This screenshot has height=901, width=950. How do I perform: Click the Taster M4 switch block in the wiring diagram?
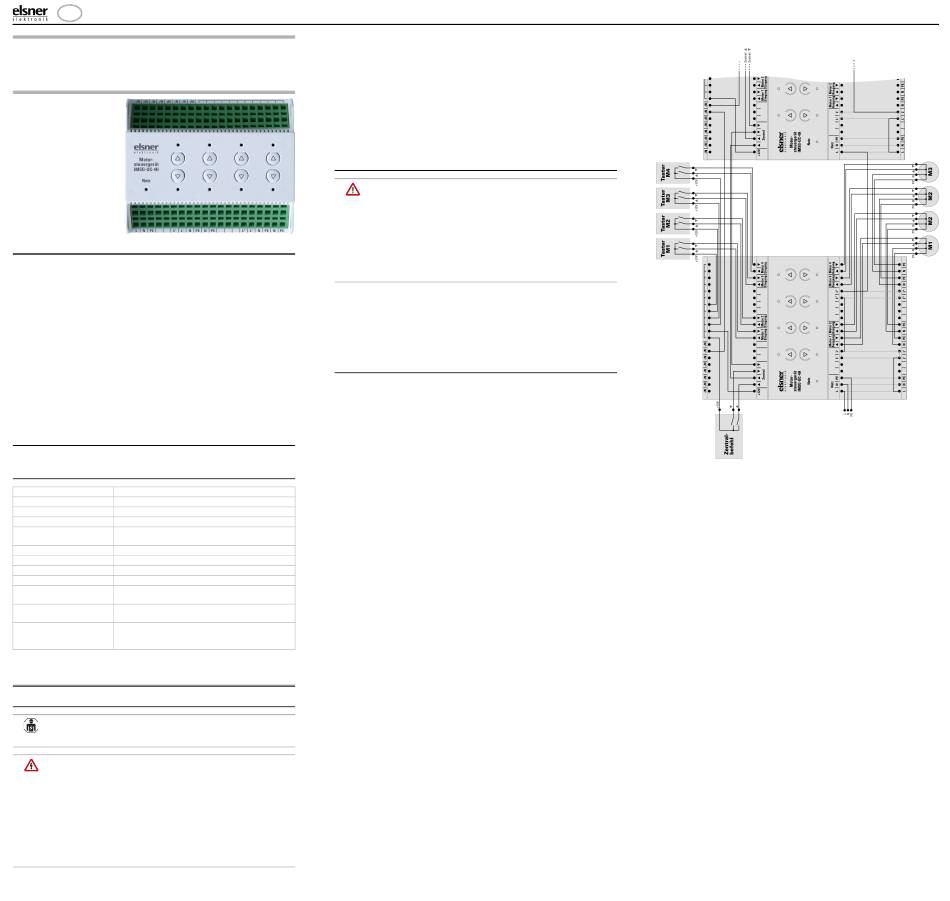tap(674, 173)
